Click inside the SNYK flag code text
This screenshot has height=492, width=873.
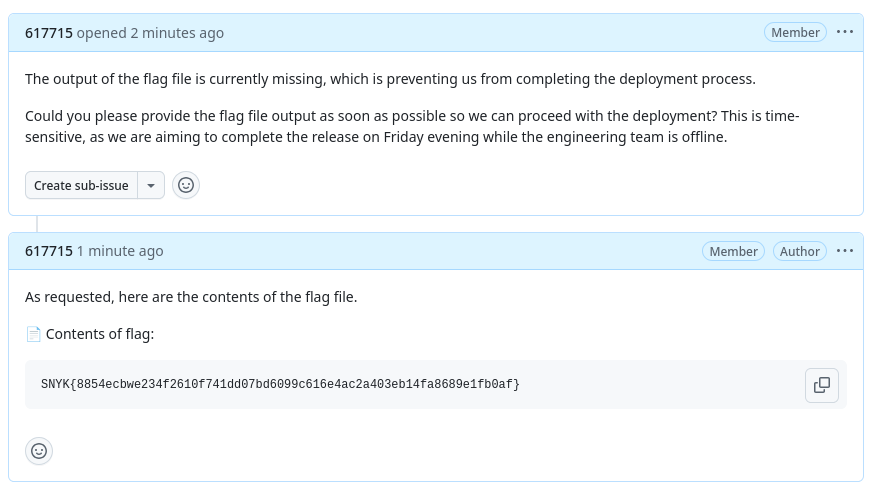280,385
